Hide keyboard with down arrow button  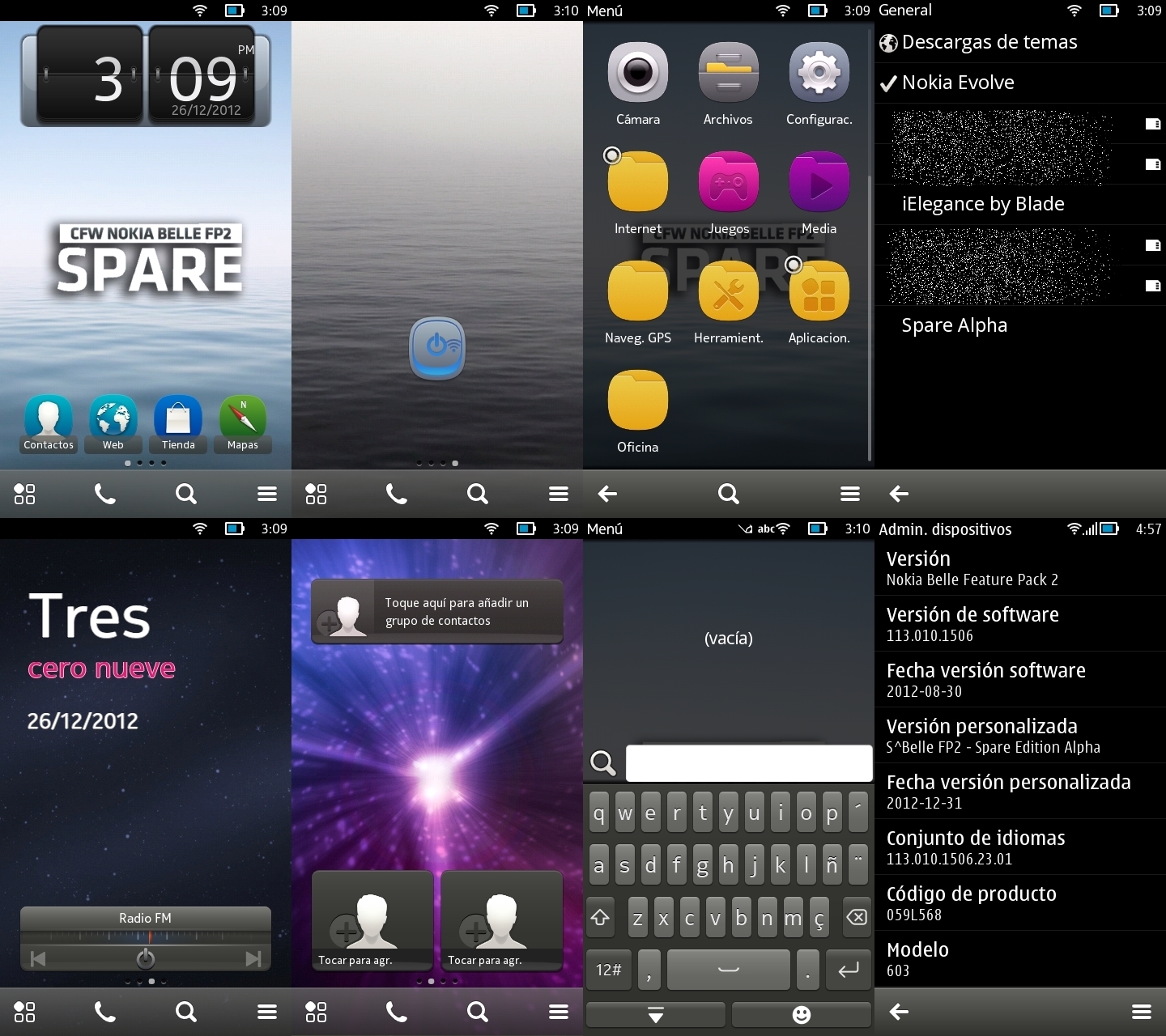[x=656, y=1015]
